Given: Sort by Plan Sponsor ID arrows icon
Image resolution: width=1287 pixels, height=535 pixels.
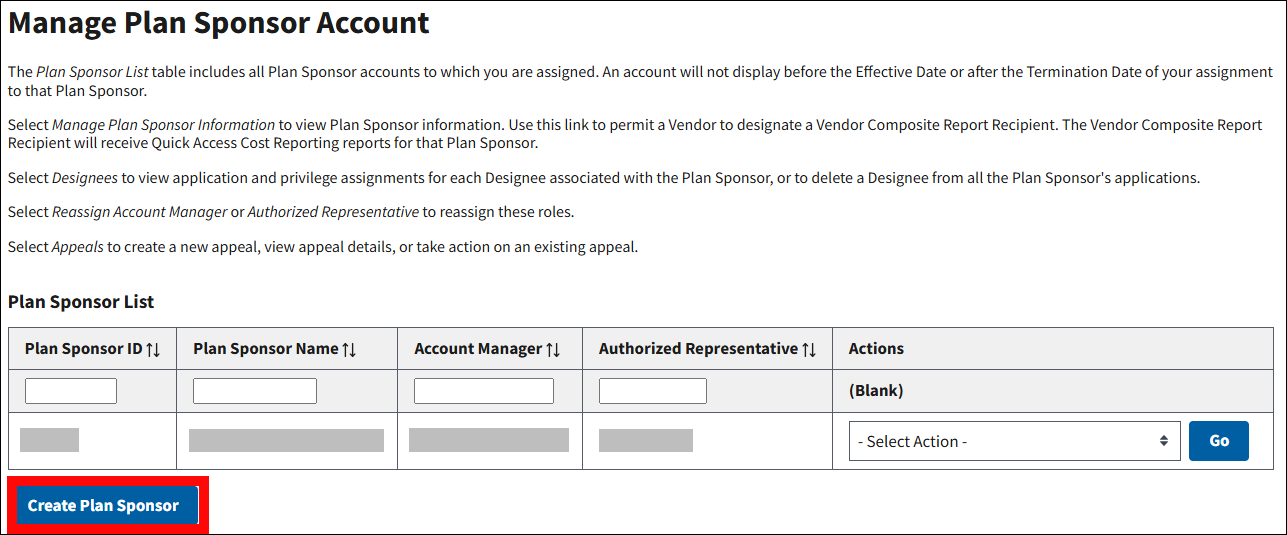Looking at the screenshot, I should (153, 349).
